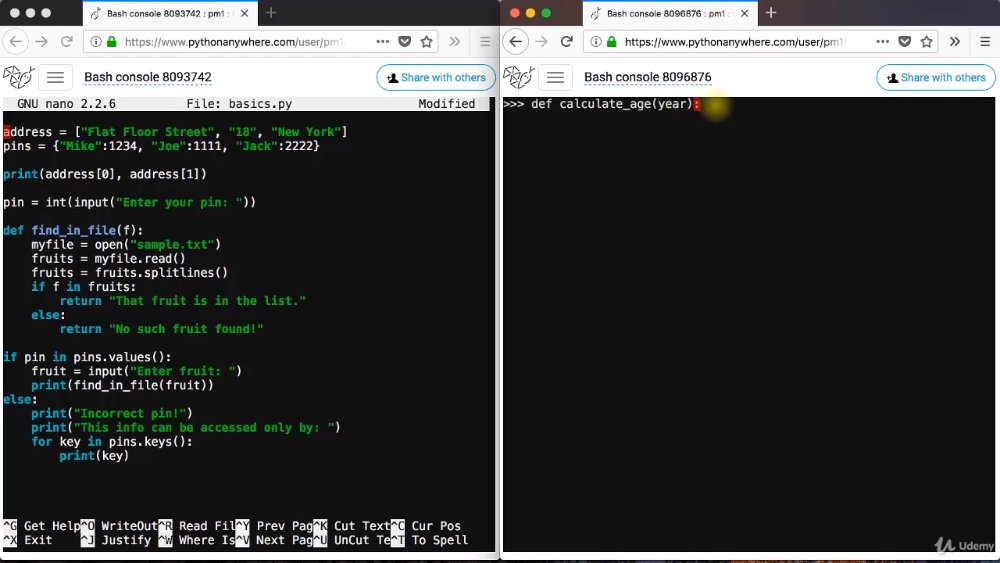This screenshot has height=563, width=1000.
Task: Go forward in right browser window
Action: (x=541, y=41)
